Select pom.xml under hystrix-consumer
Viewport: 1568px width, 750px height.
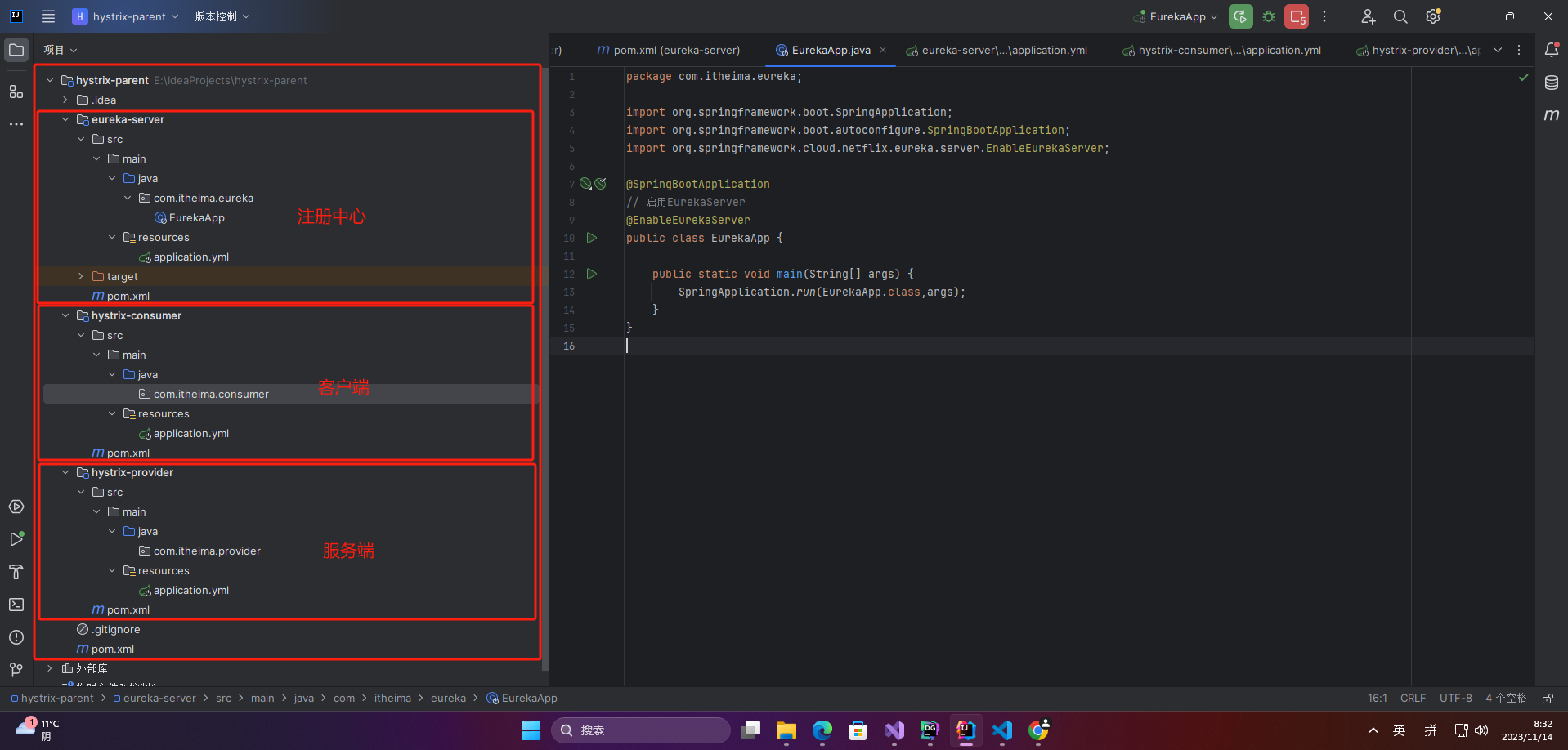click(121, 453)
